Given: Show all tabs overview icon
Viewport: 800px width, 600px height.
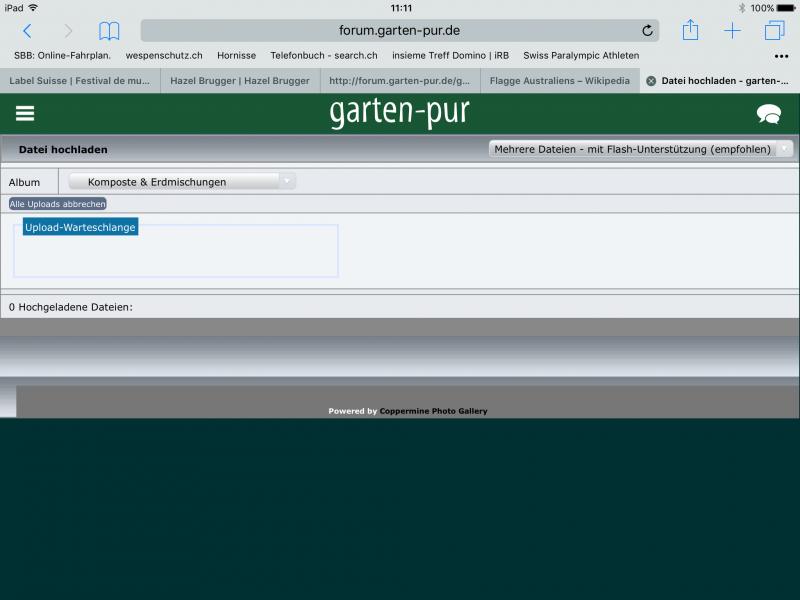Looking at the screenshot, I should tap(774, 31).
